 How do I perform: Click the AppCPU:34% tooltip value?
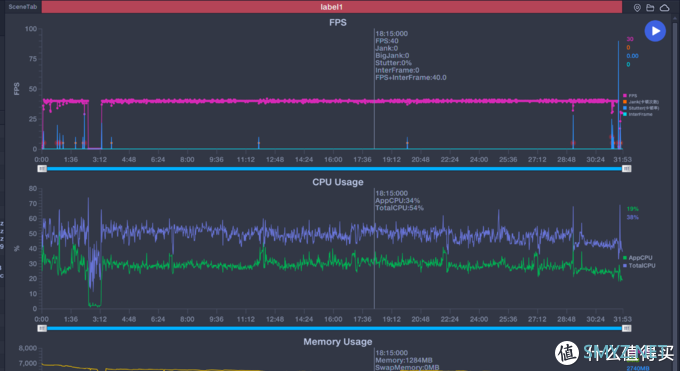[398, 201]
